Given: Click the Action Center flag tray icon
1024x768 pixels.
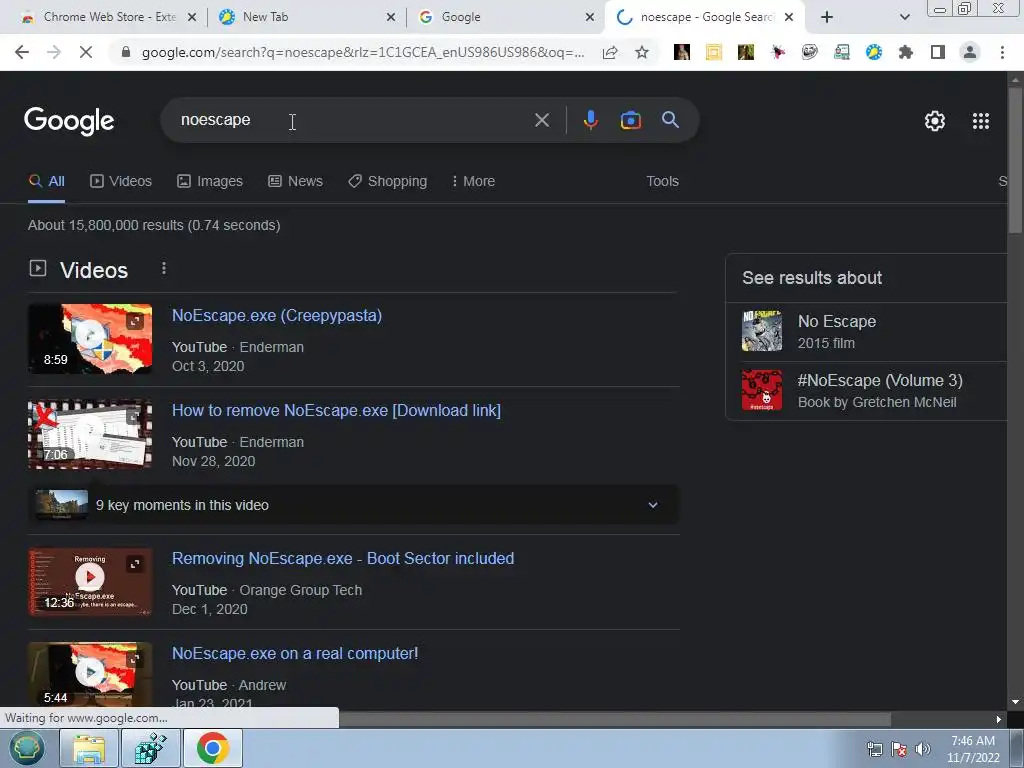Looking at the screenshot, I should (899, 749).
